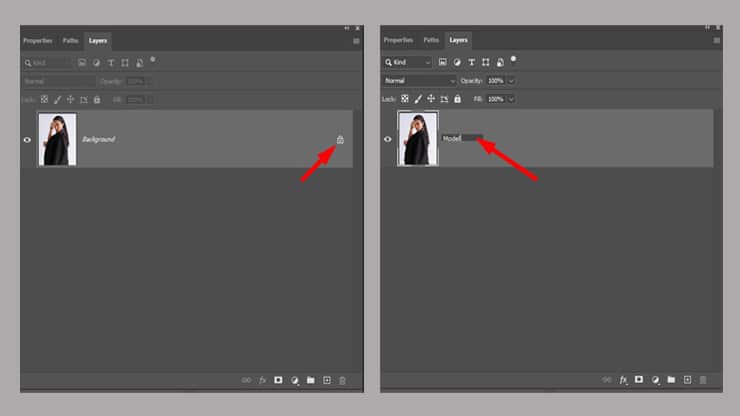Filter type layers in right panel
740x416 pixels.
pyautogui.click(x=471, y=62)
